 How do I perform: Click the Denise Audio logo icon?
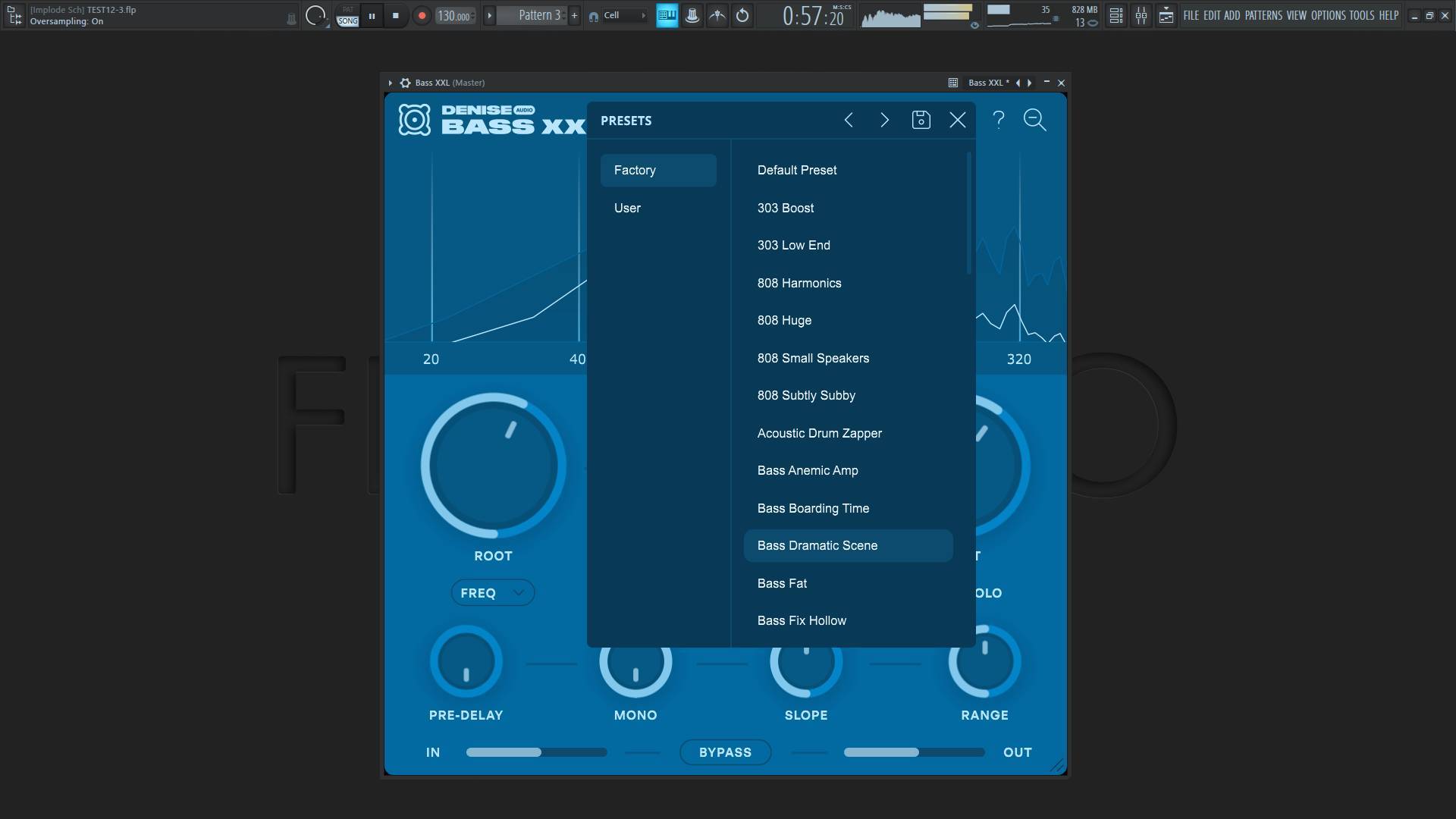click(414, 120)
